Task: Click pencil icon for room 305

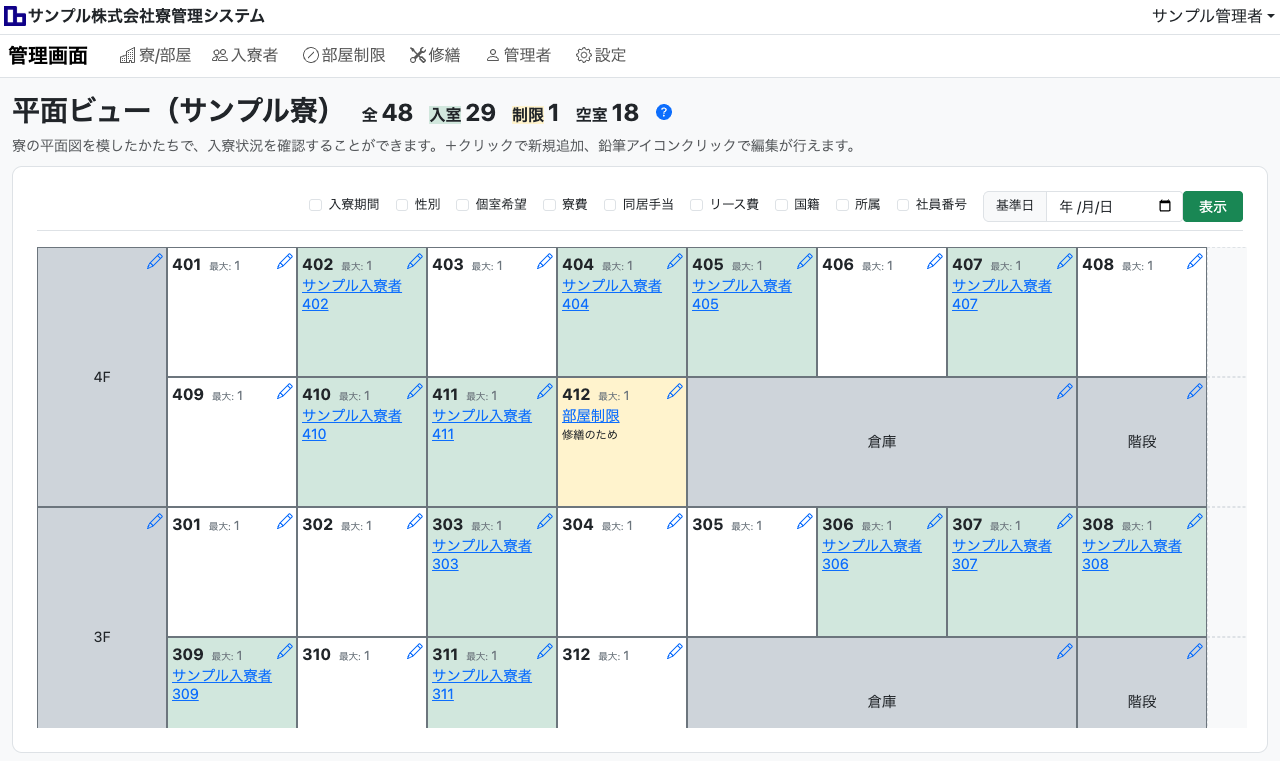Action: (805, 521)
